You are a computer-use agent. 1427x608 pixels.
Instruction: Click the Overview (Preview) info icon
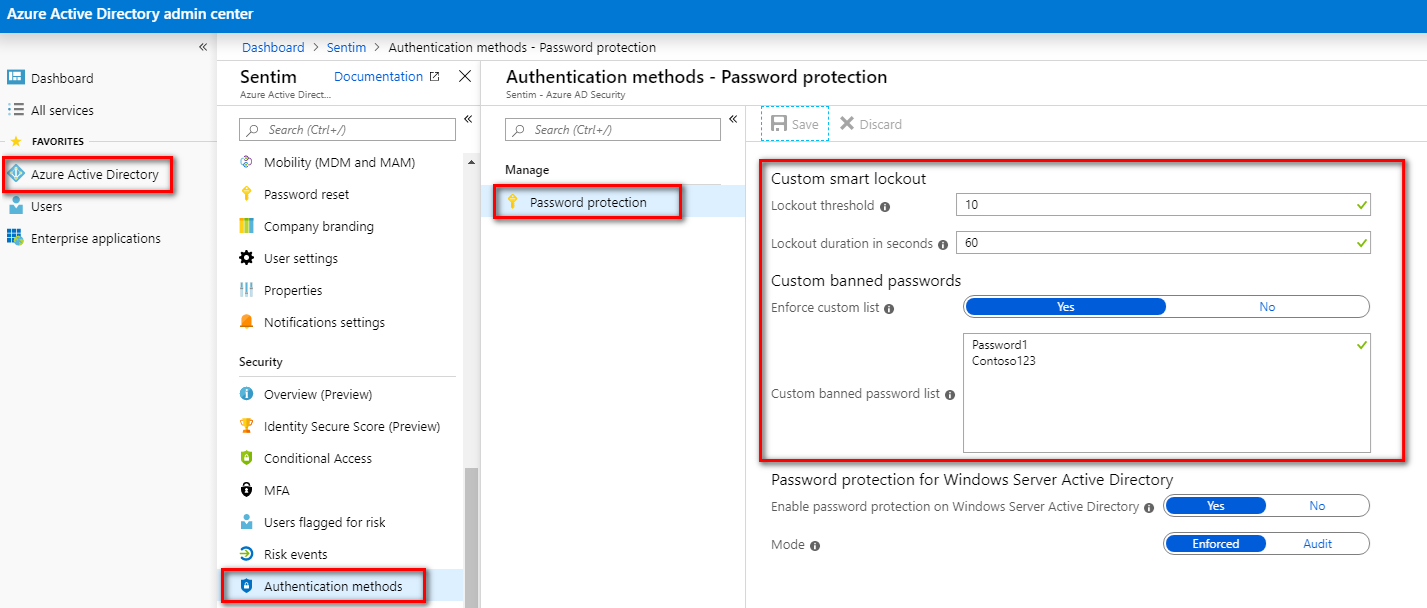coord(247,394)
